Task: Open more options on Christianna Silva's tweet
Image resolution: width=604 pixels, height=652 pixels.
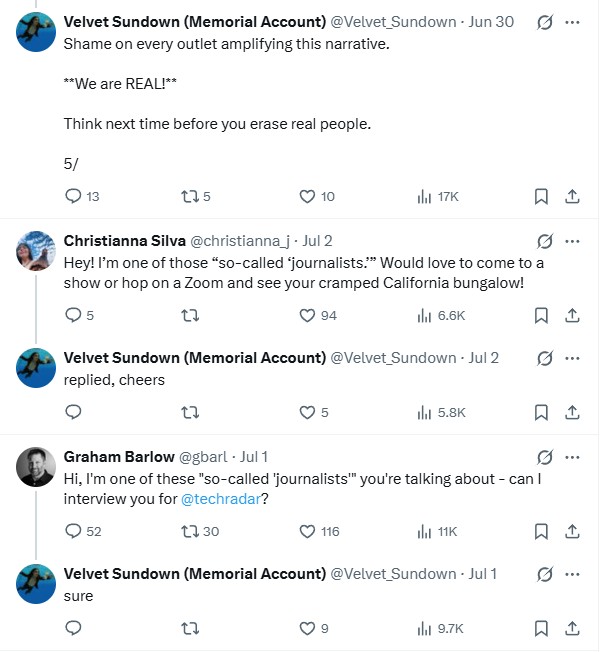Action: coord(573,241)
